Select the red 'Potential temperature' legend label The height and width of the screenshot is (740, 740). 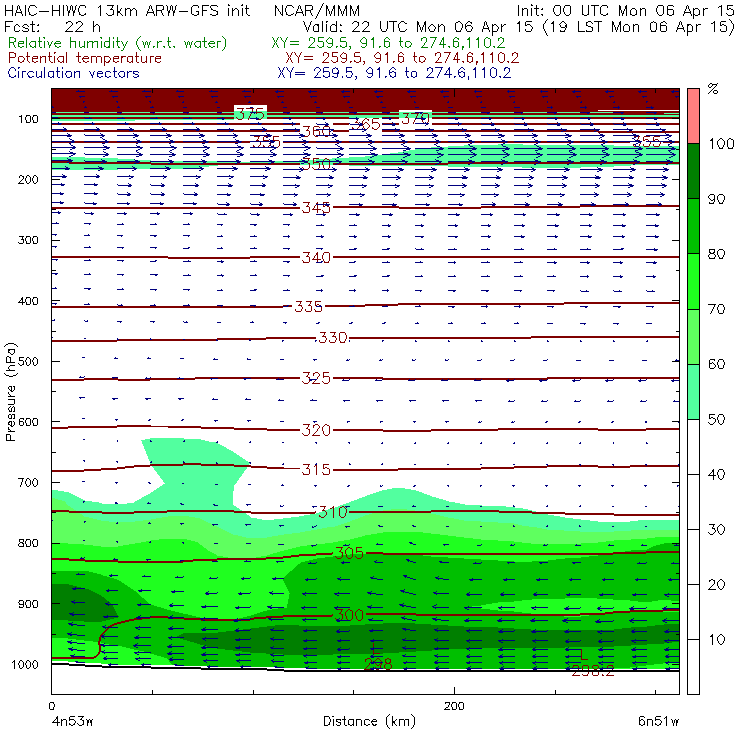click(x=85, y=58)
